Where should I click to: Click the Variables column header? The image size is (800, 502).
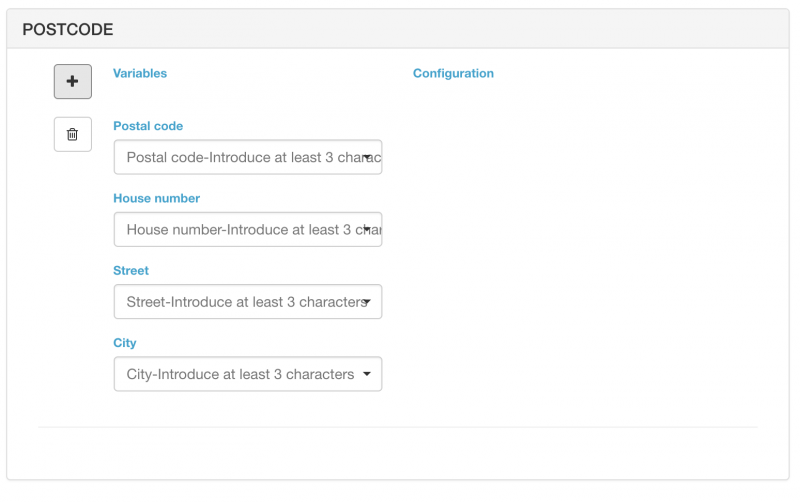click(140, 73)
